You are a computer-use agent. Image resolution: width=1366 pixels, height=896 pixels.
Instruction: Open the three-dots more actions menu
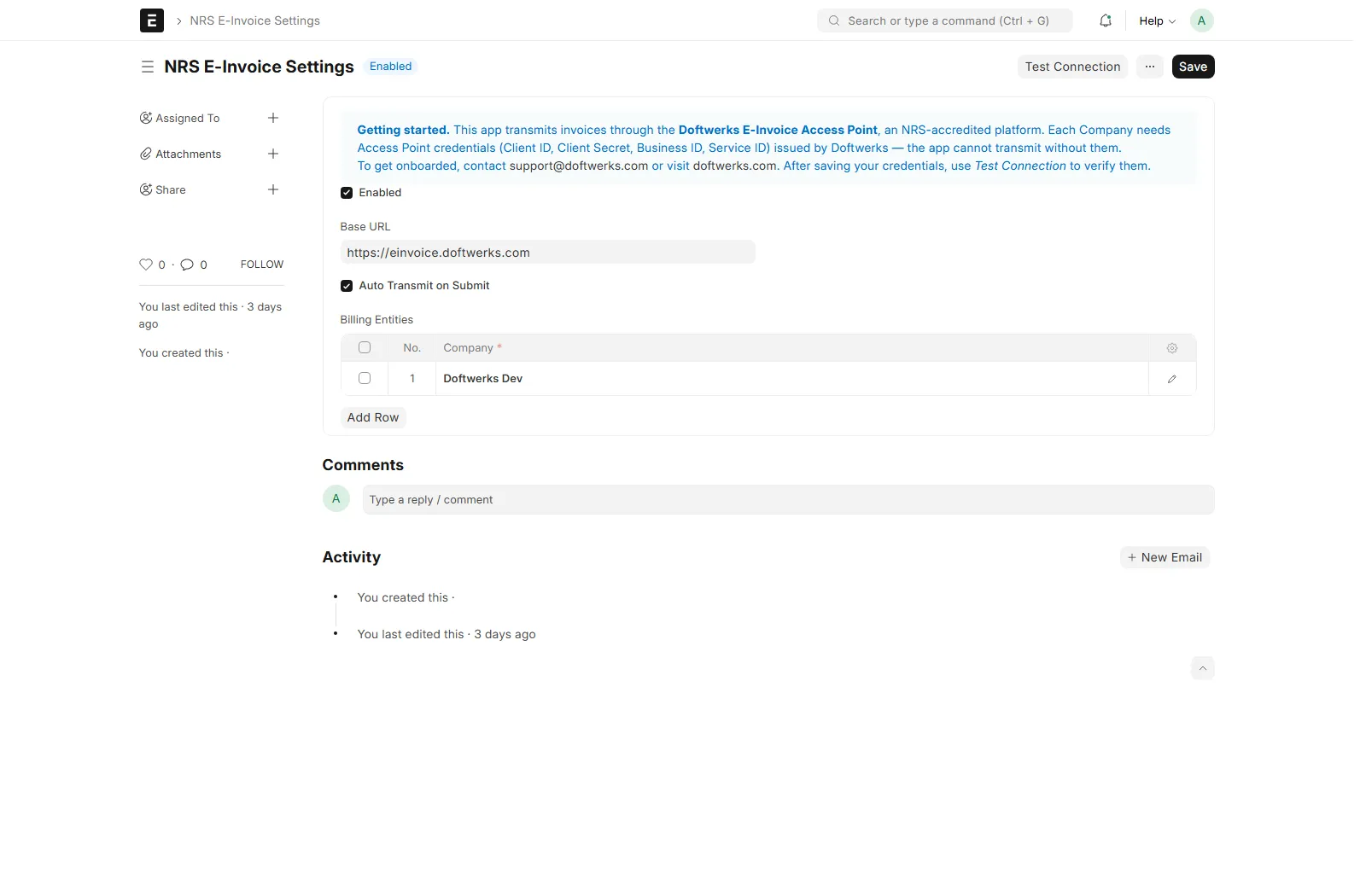[1150, 67]
